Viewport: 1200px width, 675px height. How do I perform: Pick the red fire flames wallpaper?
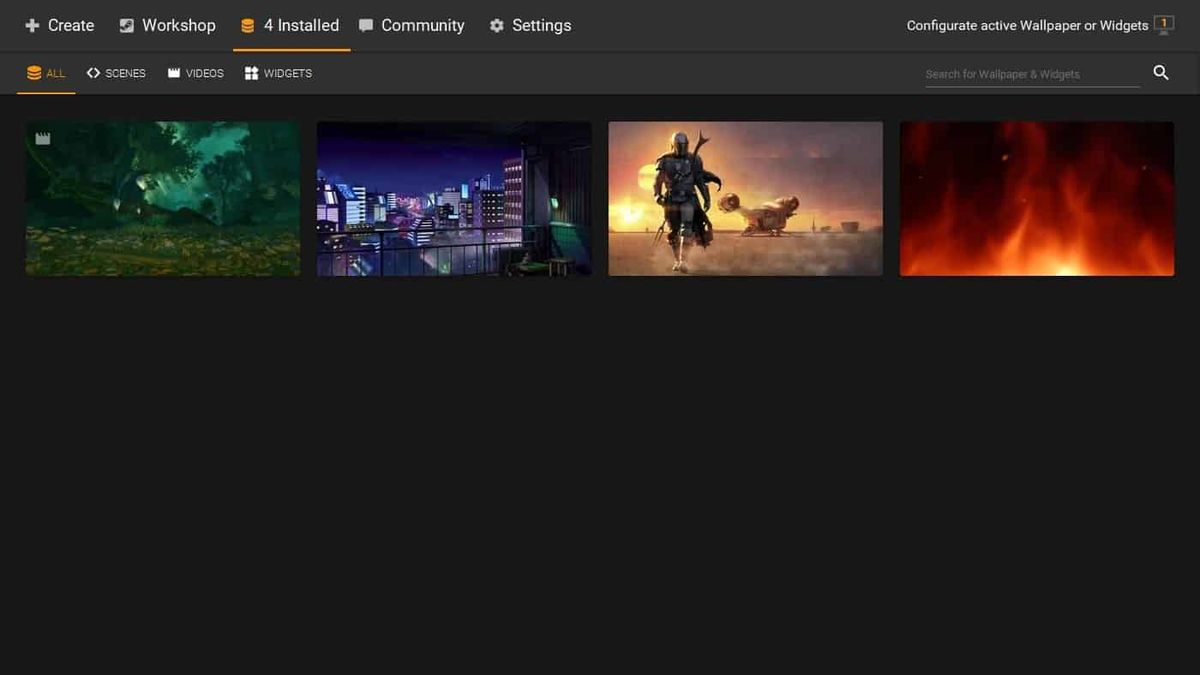pos(1037,199)
